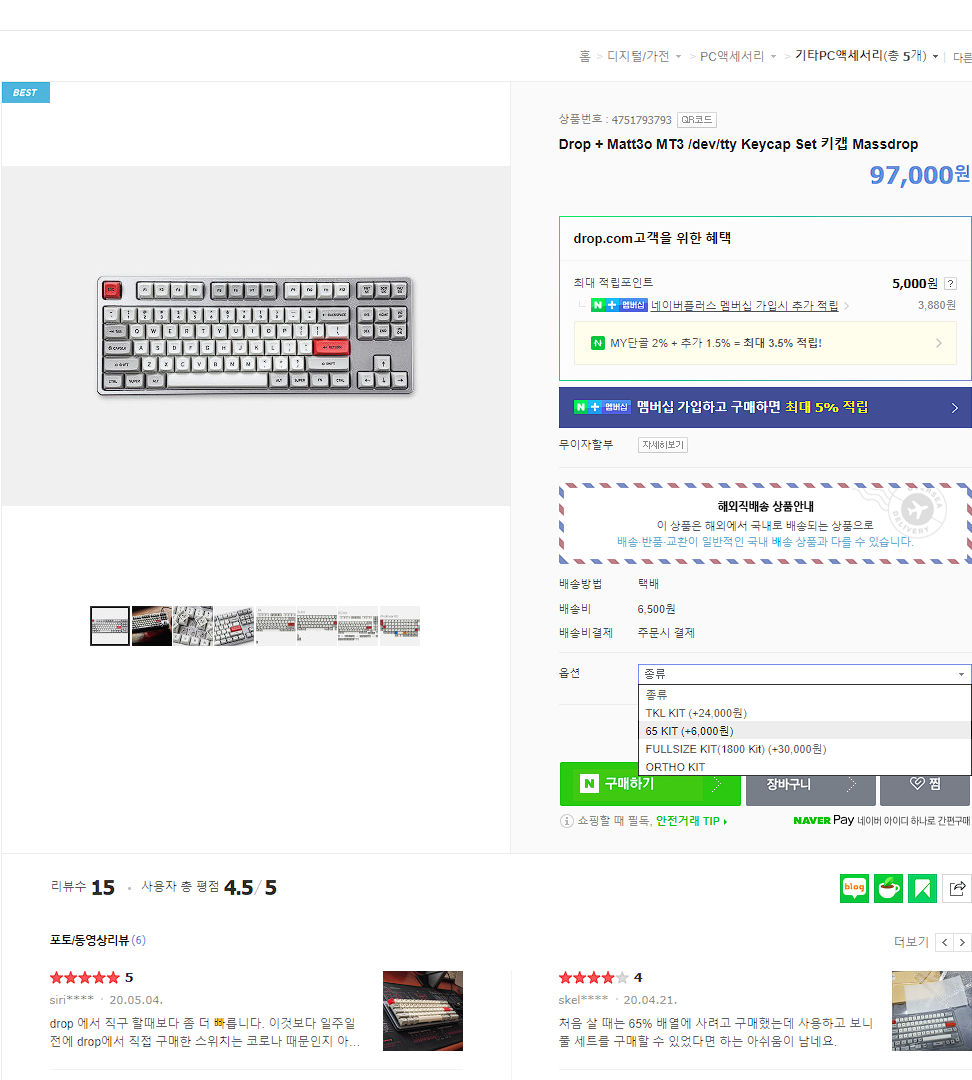The width and height of the screenshot is (972, 1080).
Task: Select the 종류 placeholder option in list
Action: pos(804,694)
